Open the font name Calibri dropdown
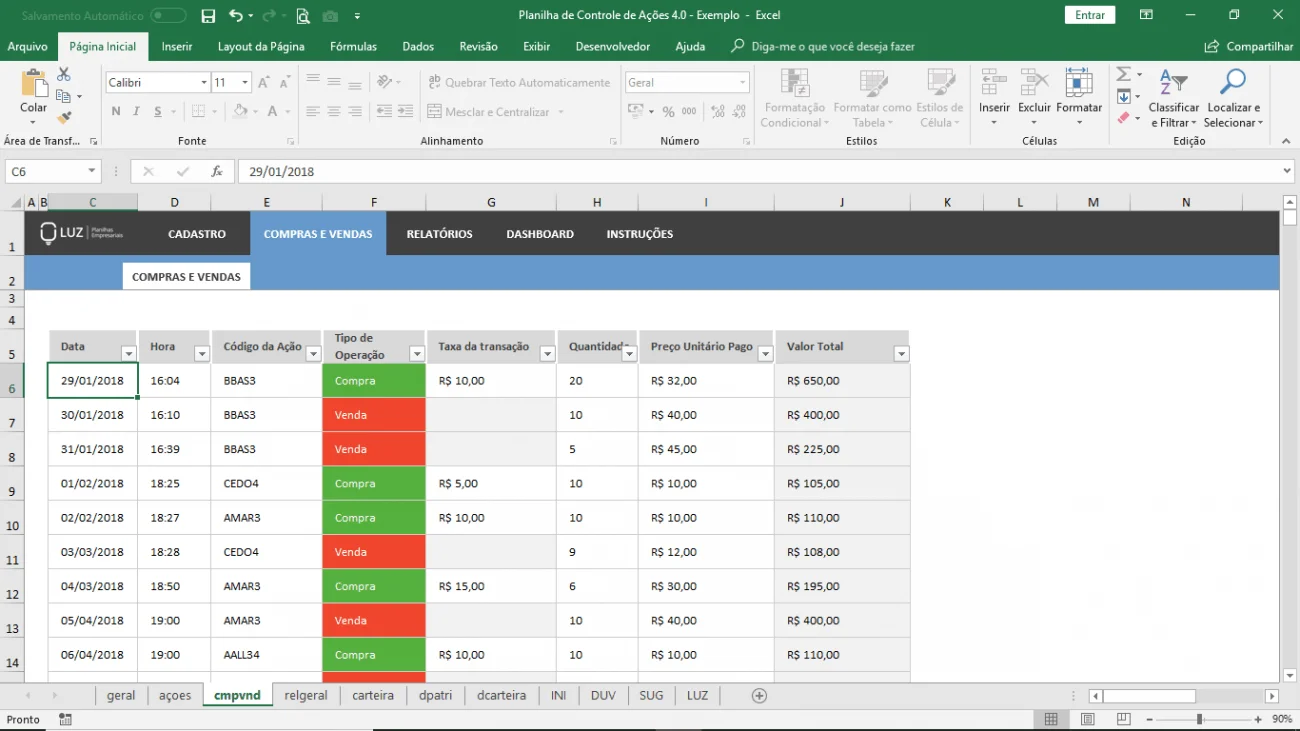Screen dimensions: 1300x731 [x=204, y=83]
